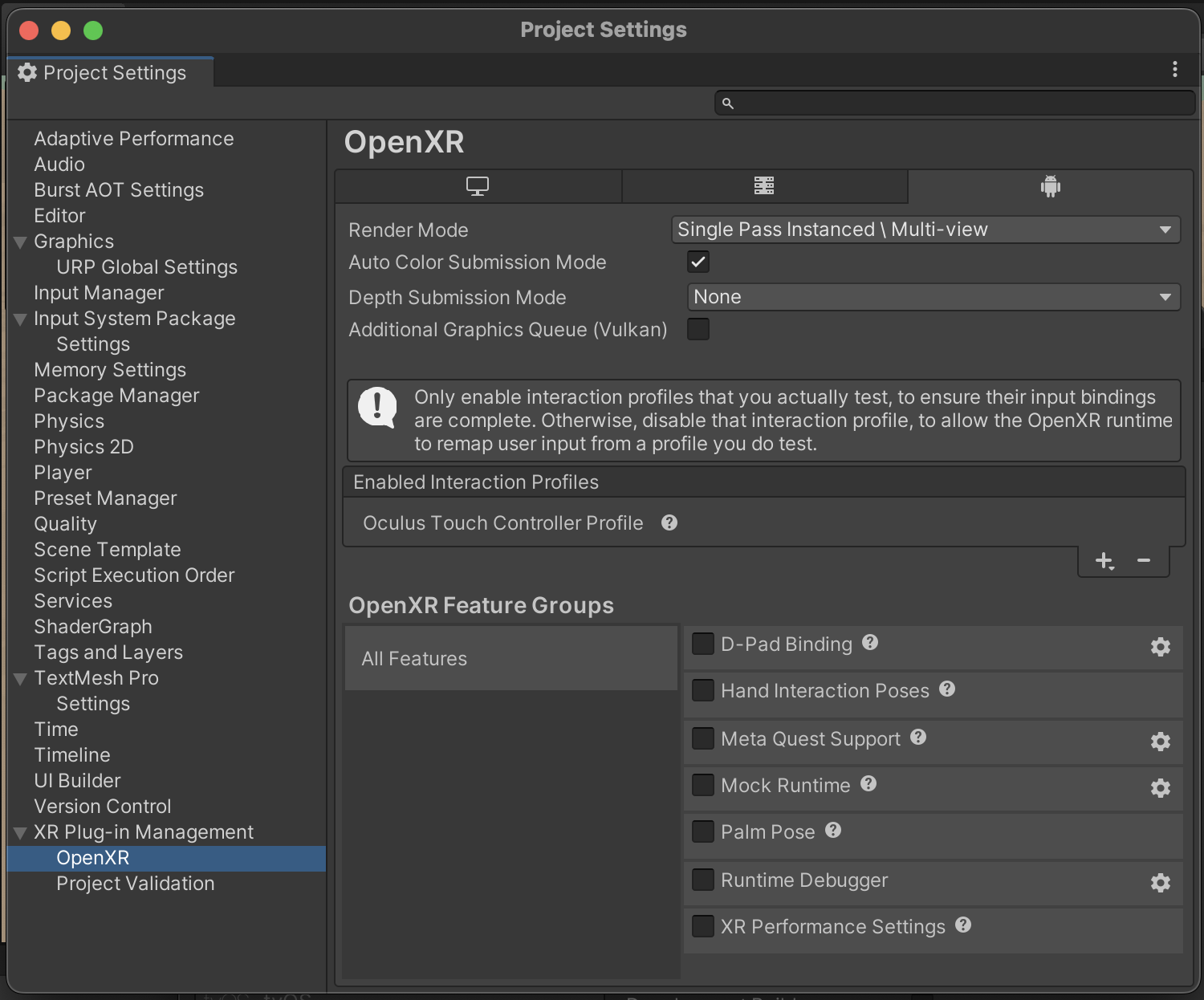Image resolution: width=1204 pixels, height=1000 pixels.
Task: Open Physics 2D settings
Action: click(x=83, y=447)
